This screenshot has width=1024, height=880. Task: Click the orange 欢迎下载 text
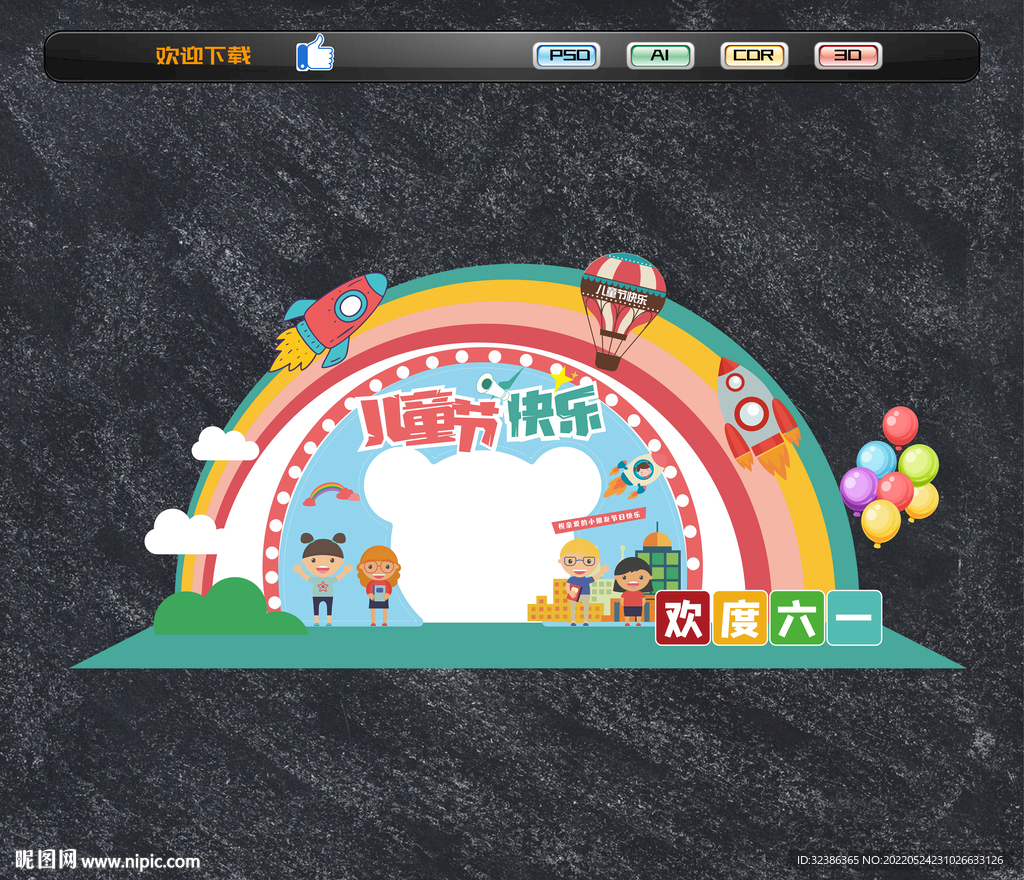click(203, 55)
